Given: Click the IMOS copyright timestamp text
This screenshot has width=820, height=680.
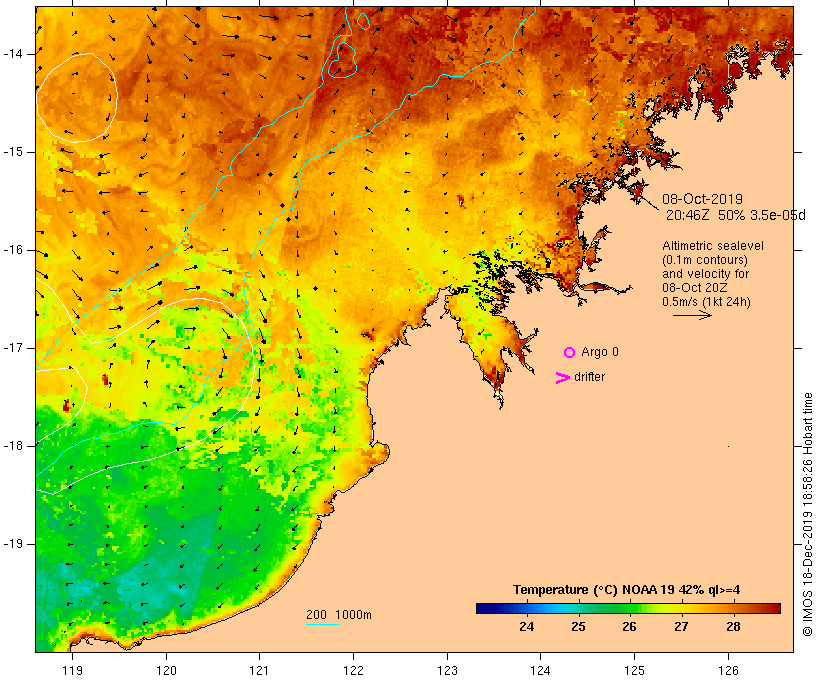Looking at the screenshot, I should tap(807, 514).
